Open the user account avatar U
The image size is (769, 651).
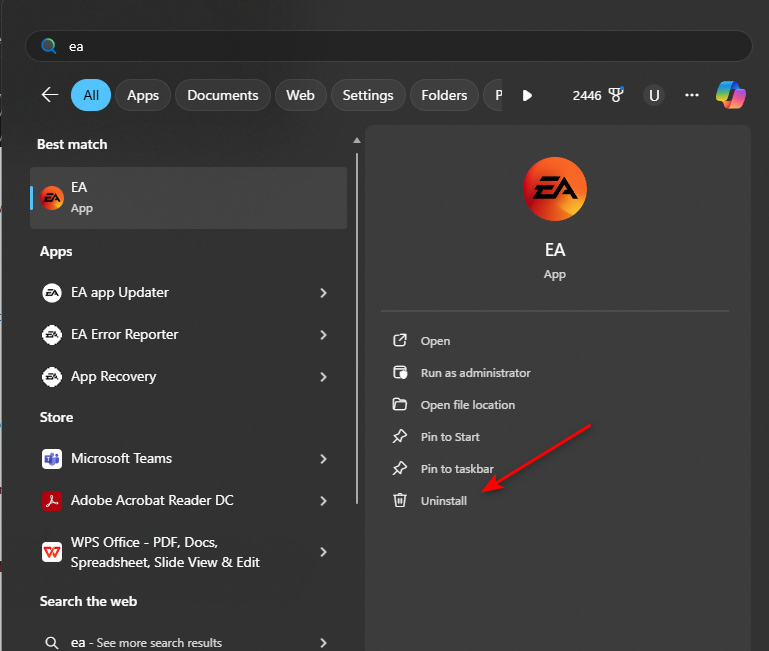pyautogui.click(x=654, y=95)
